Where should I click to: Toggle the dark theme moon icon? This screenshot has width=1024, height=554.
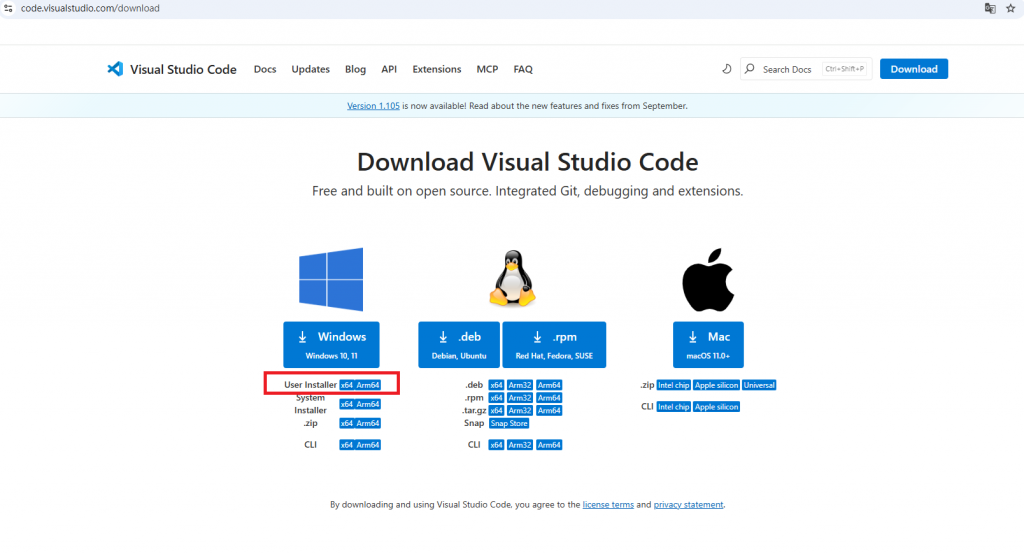point(726,69)
